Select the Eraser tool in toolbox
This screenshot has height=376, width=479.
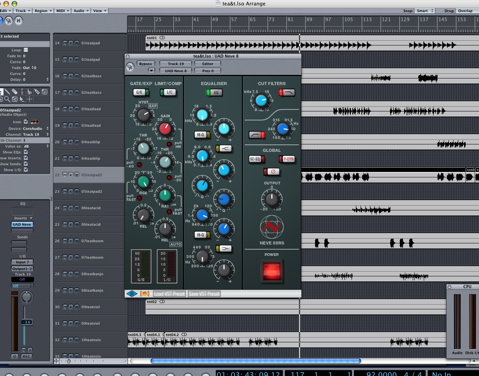coord(15,92)
